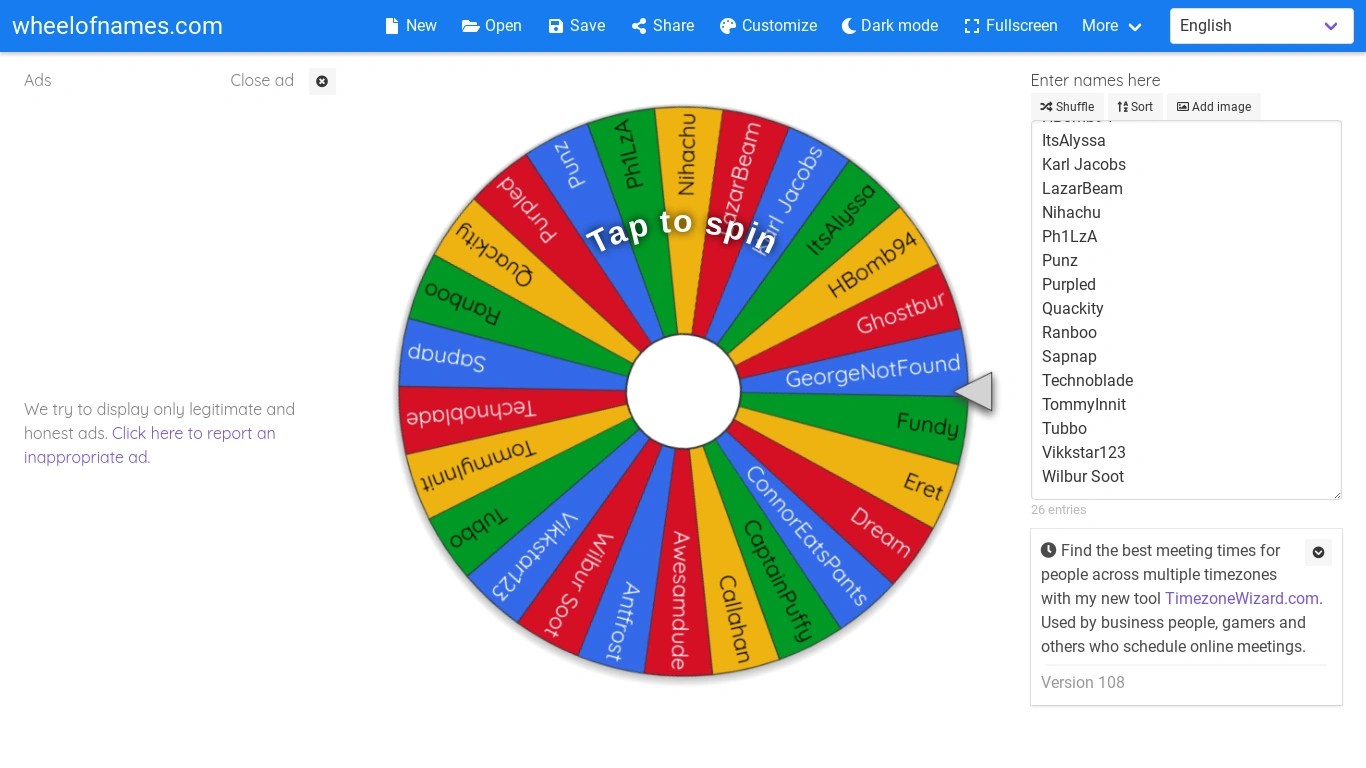This screenshot has width=1366, height=768.
Task: Open a saved wheel via Open
Action: [x=491, y=26]
